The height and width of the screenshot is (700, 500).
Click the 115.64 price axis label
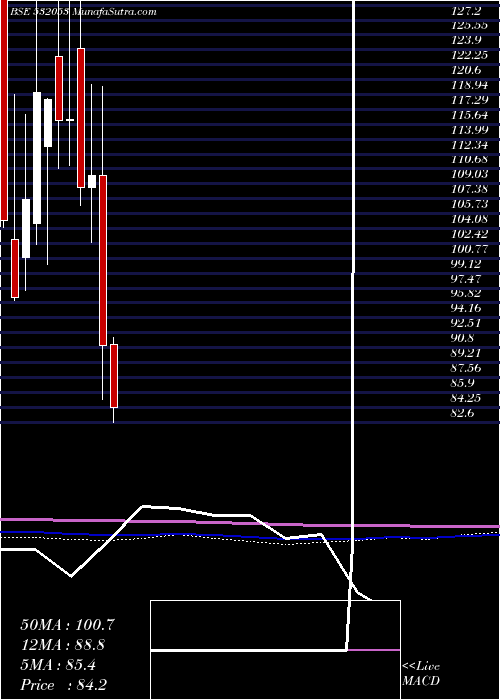[470, 115]
